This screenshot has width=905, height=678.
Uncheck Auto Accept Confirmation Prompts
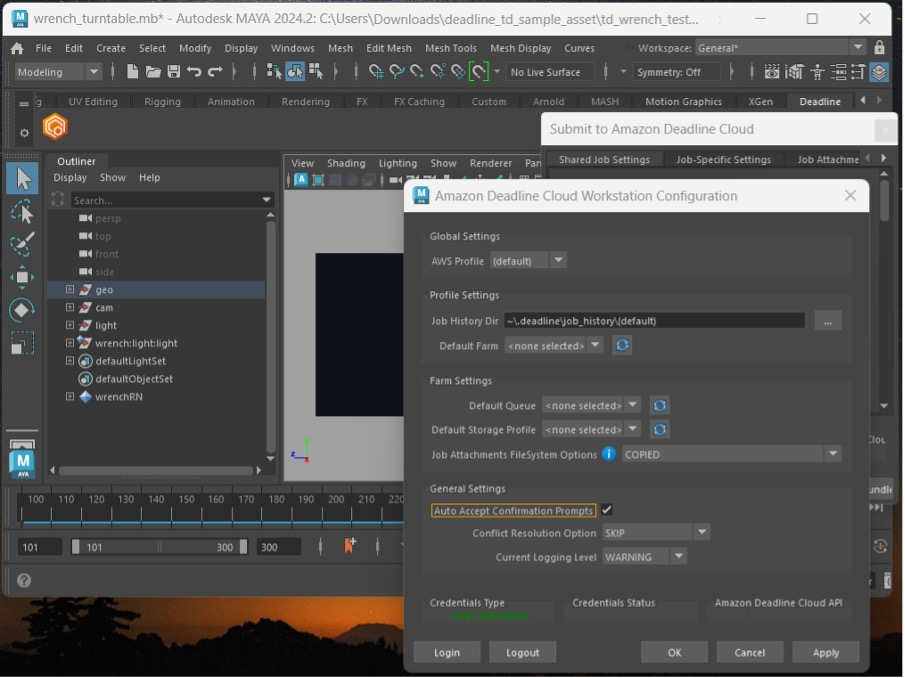607,510
